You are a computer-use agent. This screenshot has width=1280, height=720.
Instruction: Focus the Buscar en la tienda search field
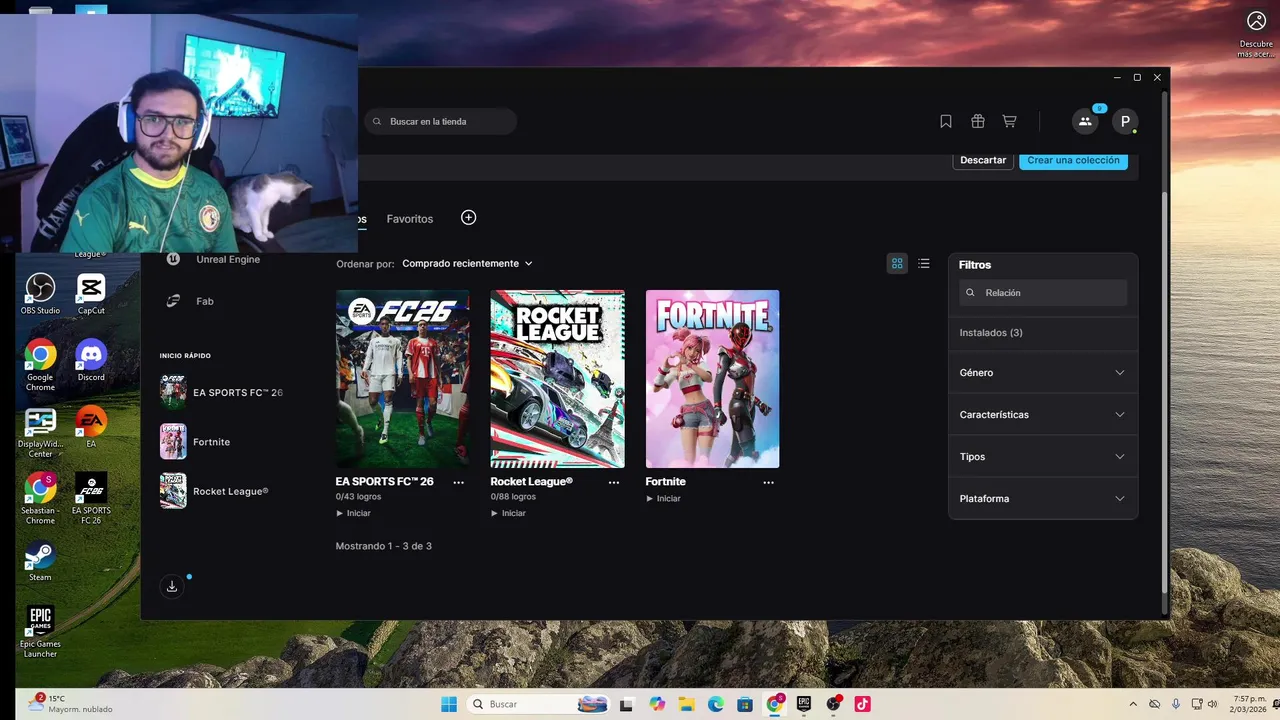pyautogui.click(x=441, y=121)
